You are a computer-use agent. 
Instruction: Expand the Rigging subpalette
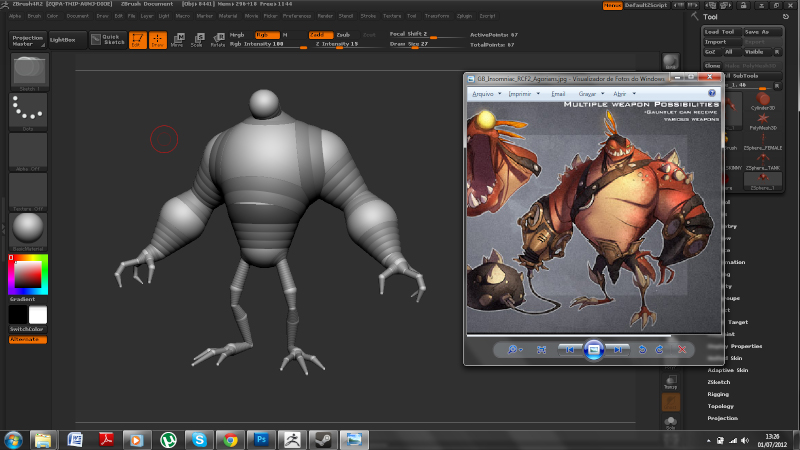(718, 394)
